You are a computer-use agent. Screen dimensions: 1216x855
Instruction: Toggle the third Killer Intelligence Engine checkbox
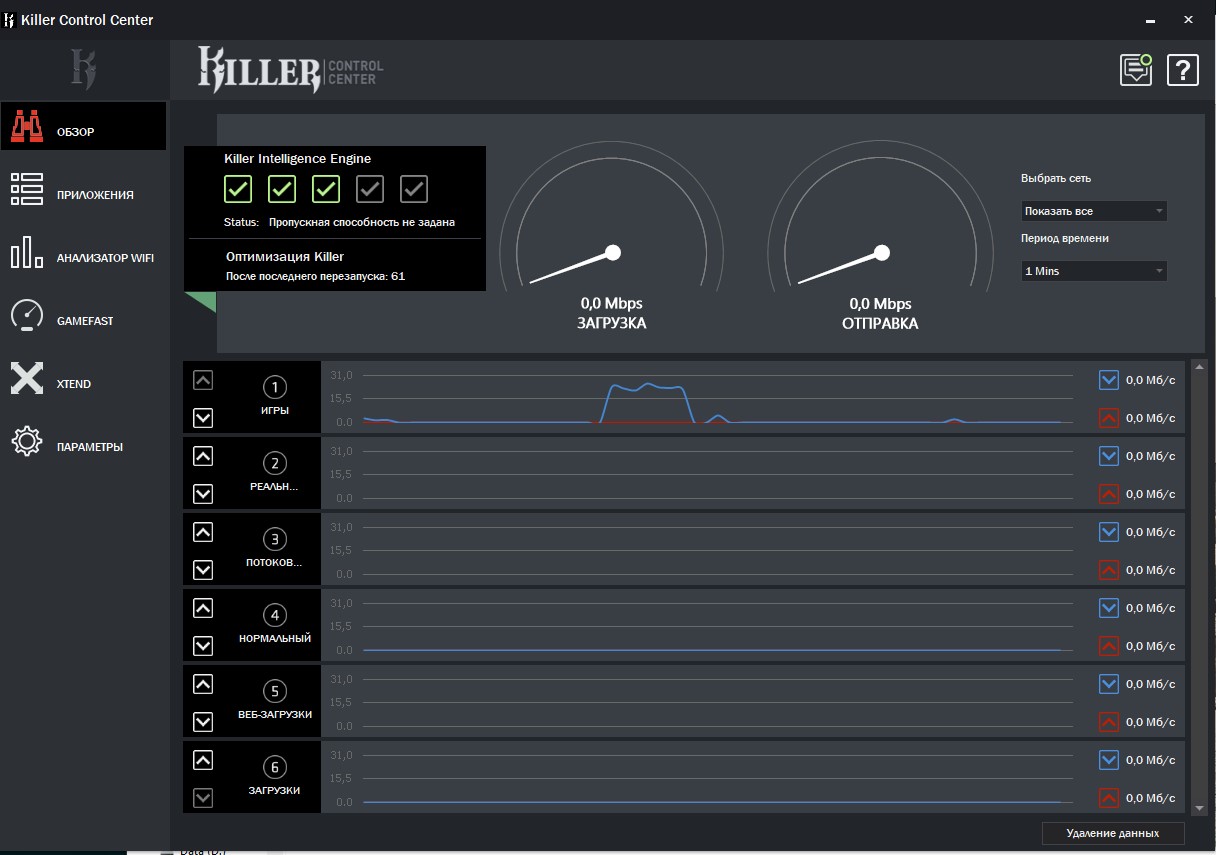326,189
